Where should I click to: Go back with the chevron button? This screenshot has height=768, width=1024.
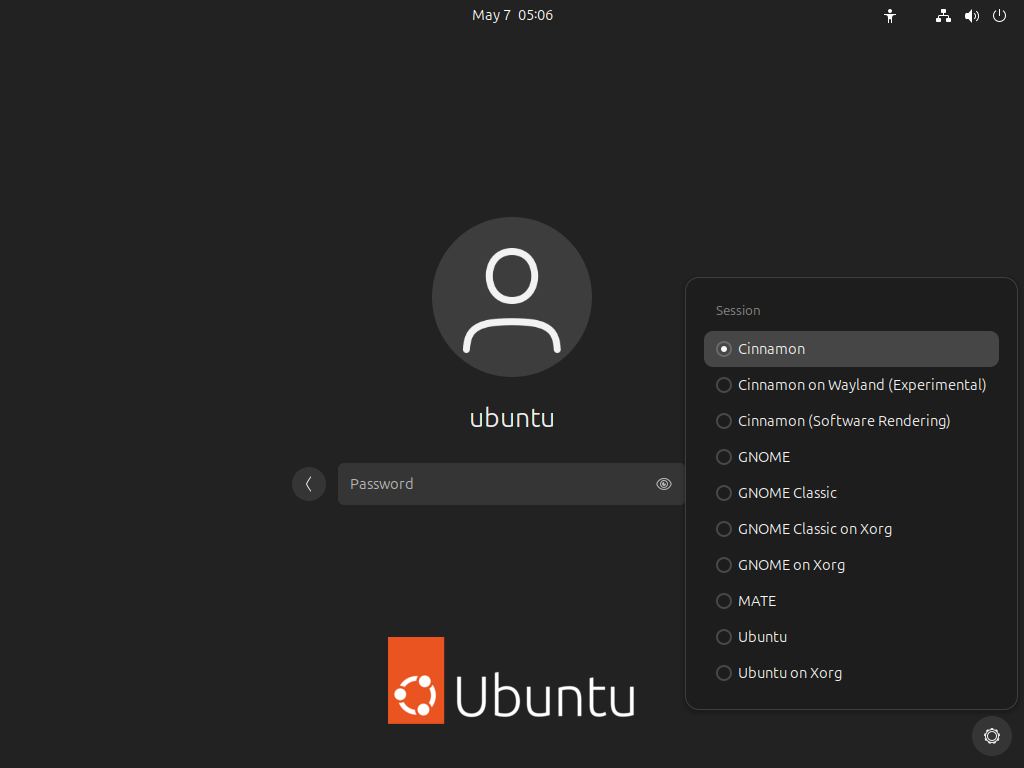point(309,484)
